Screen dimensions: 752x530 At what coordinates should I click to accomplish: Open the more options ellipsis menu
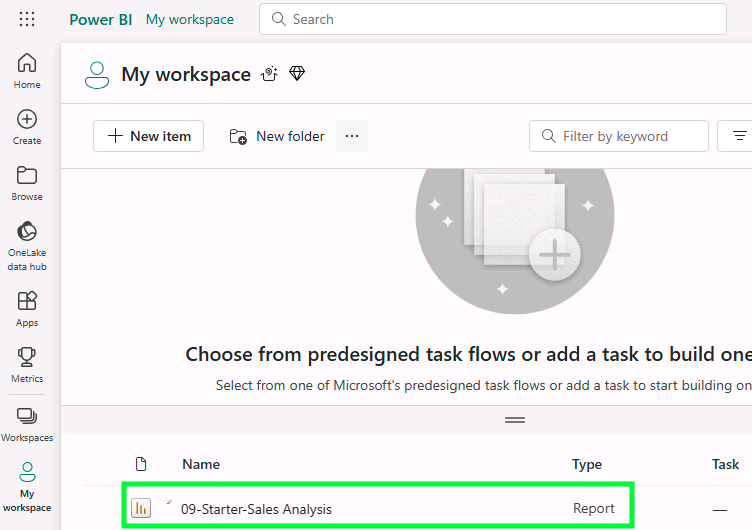pyautogui.click(x=352, y=136)
